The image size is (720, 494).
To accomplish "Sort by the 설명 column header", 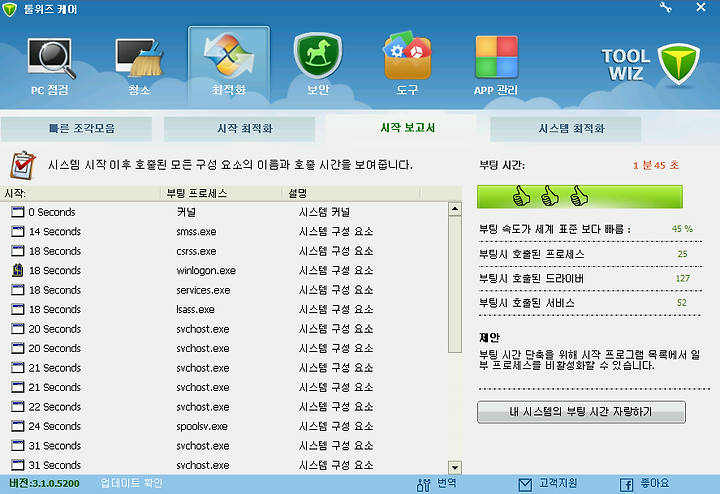I will [351, 193].
